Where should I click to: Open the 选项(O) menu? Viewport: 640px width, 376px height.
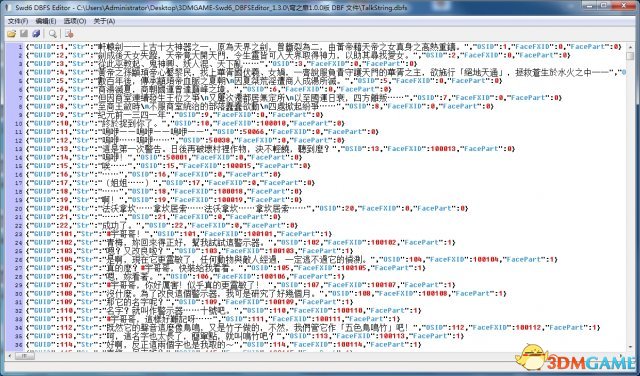click(75, 21)
